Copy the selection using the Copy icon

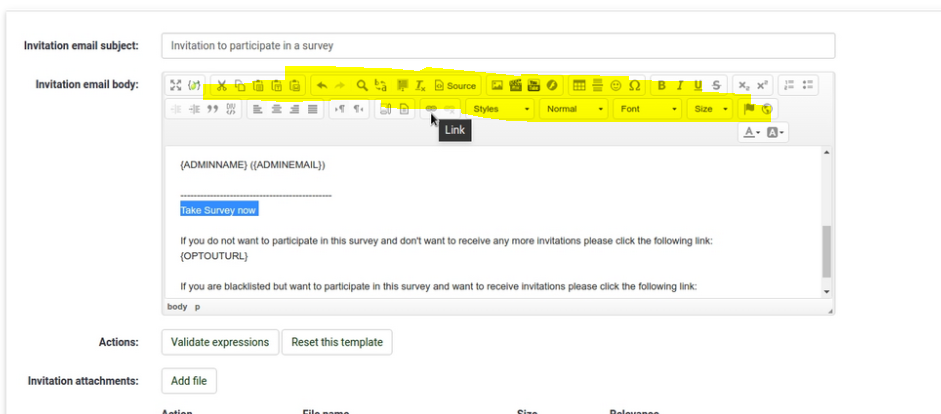239,85
